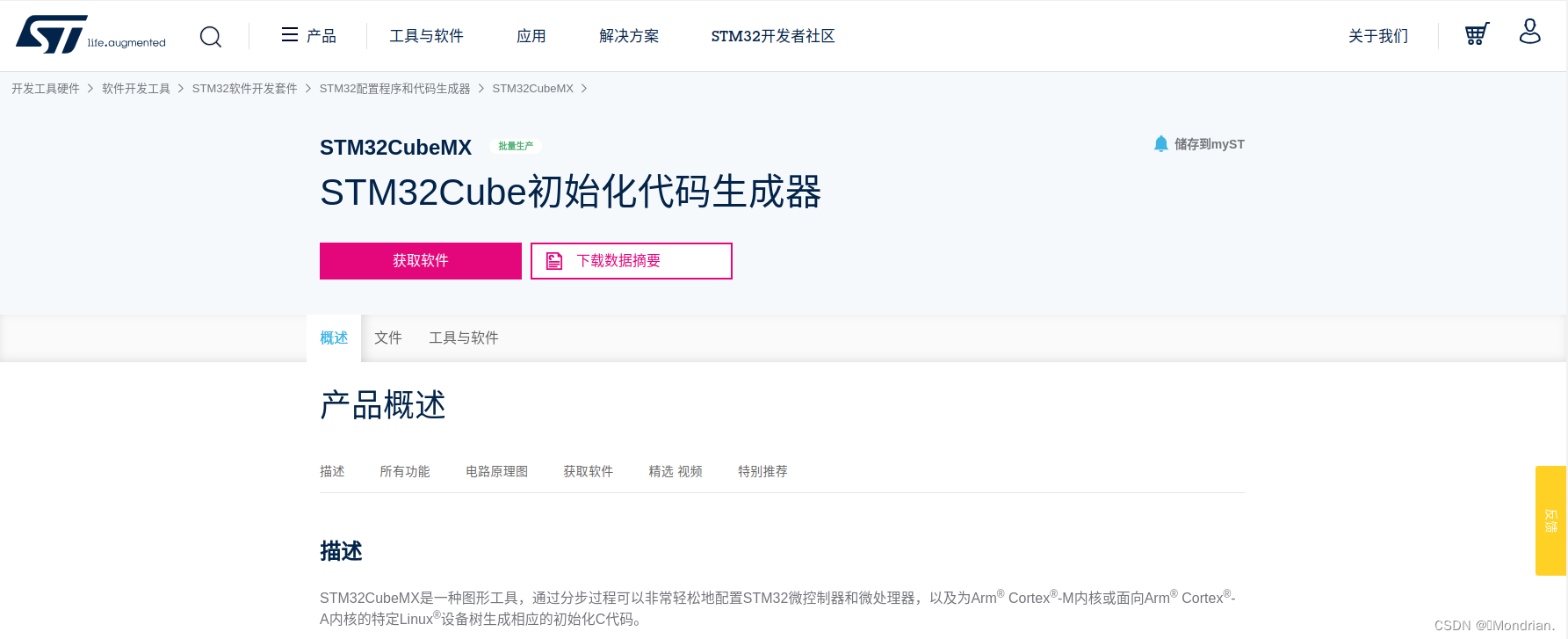Jump to 电路原理图 section
The width and height of the screenshot is (1568, 639).
497,472
